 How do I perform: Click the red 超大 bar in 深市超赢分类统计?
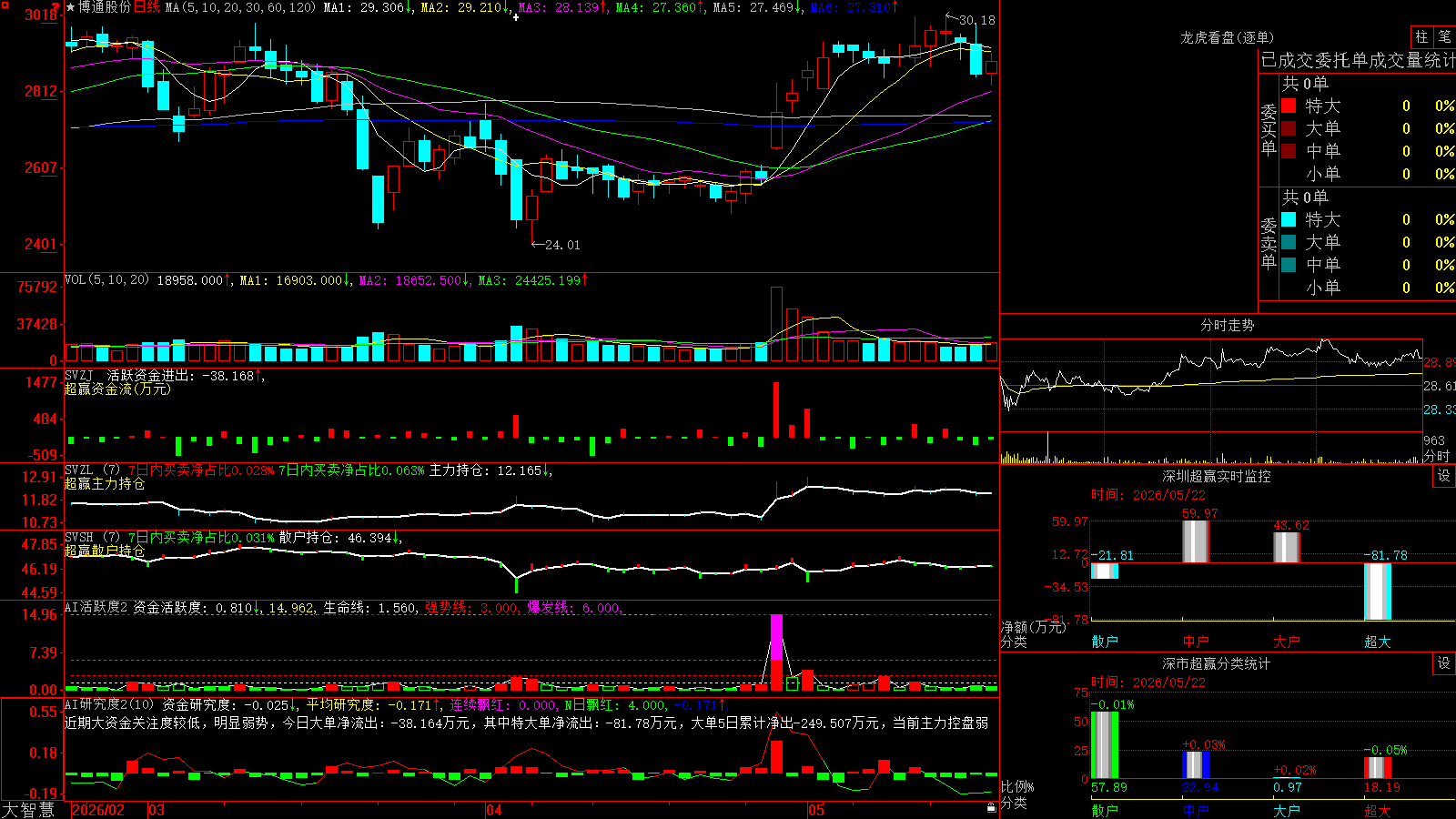click(1378, 767)
